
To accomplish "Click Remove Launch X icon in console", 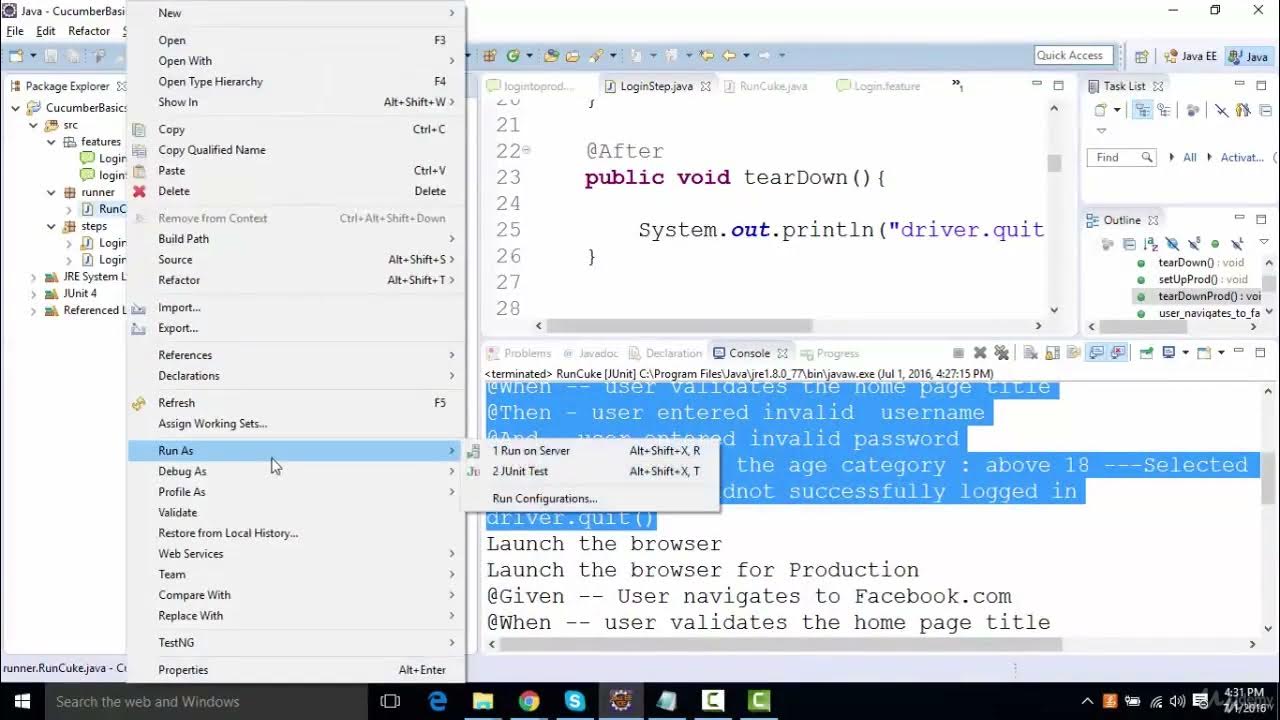I will (980, 353).
